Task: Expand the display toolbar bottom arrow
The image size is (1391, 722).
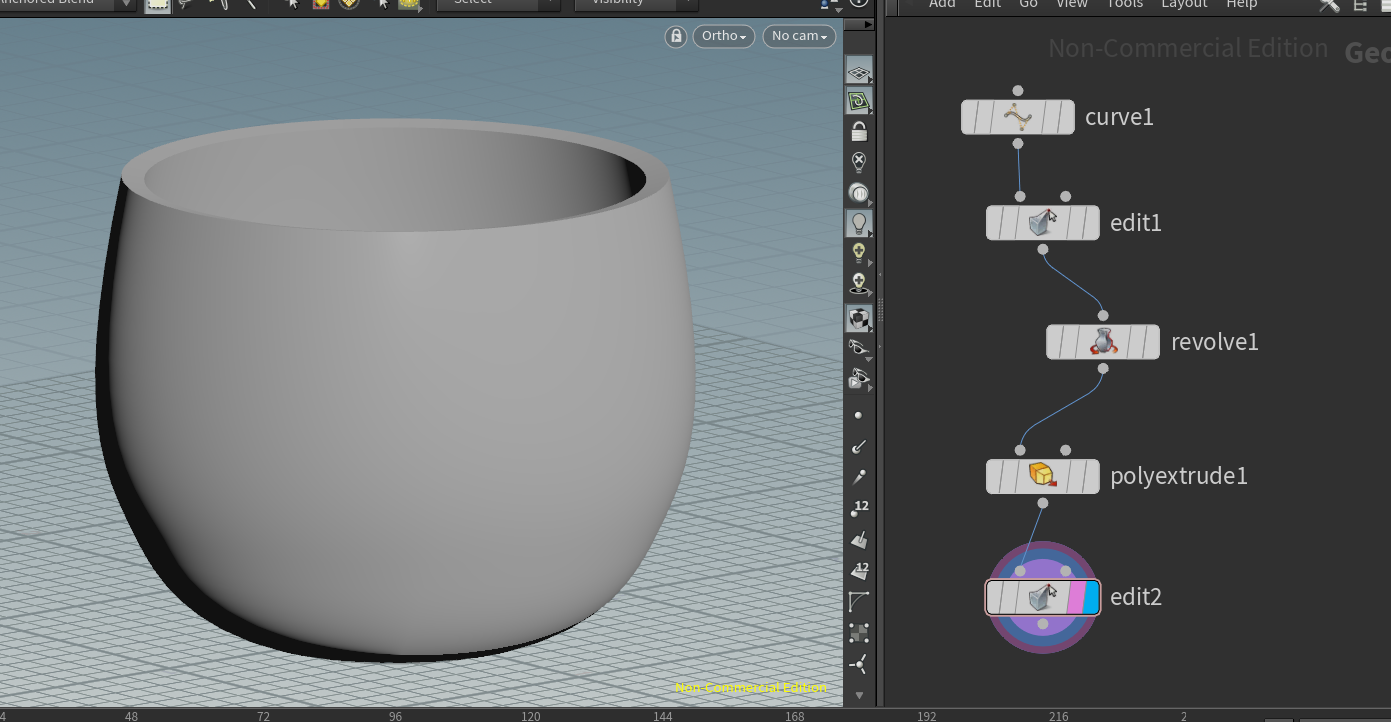Action: click(858, 695)
